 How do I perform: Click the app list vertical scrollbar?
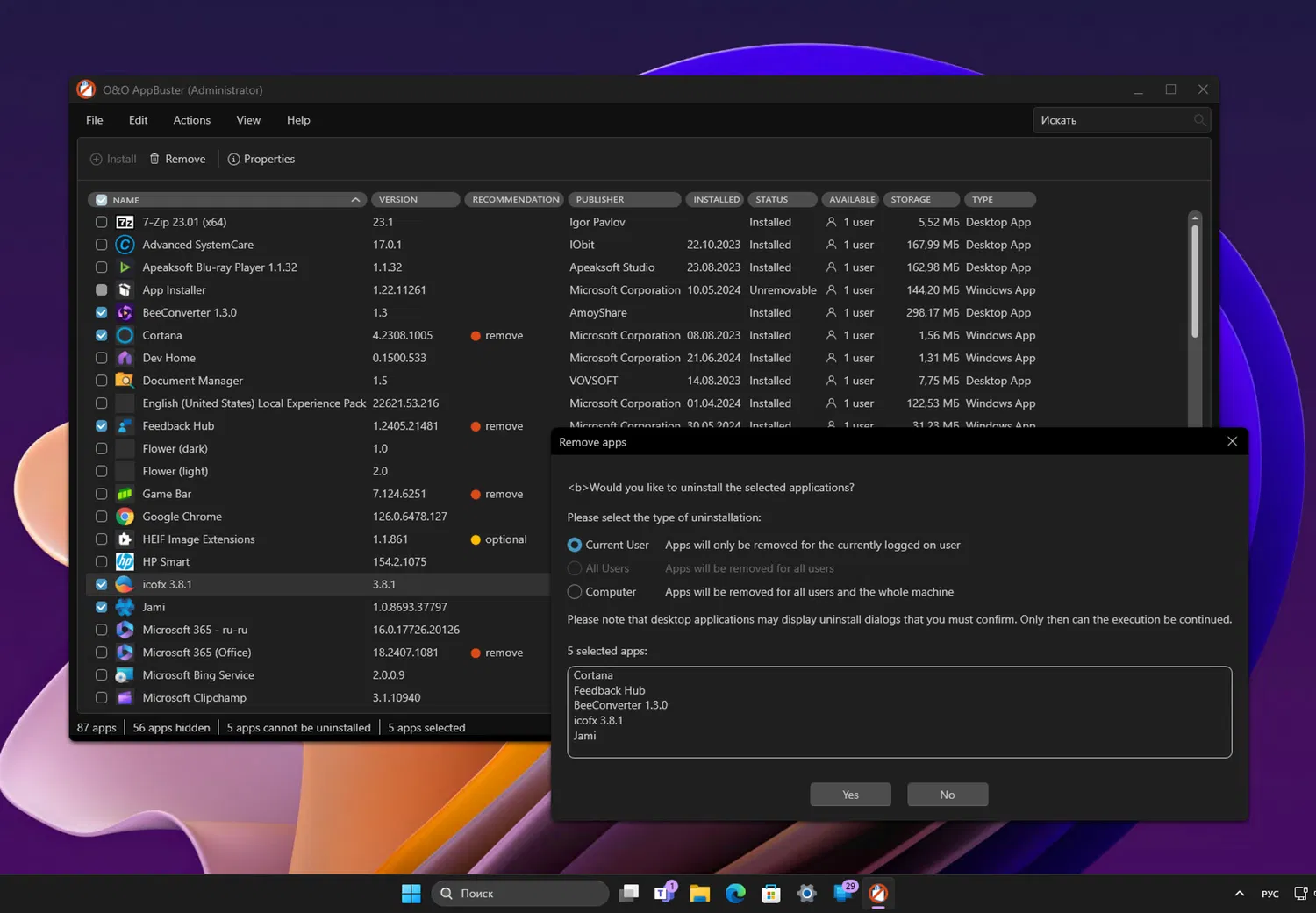[1195, 281]
